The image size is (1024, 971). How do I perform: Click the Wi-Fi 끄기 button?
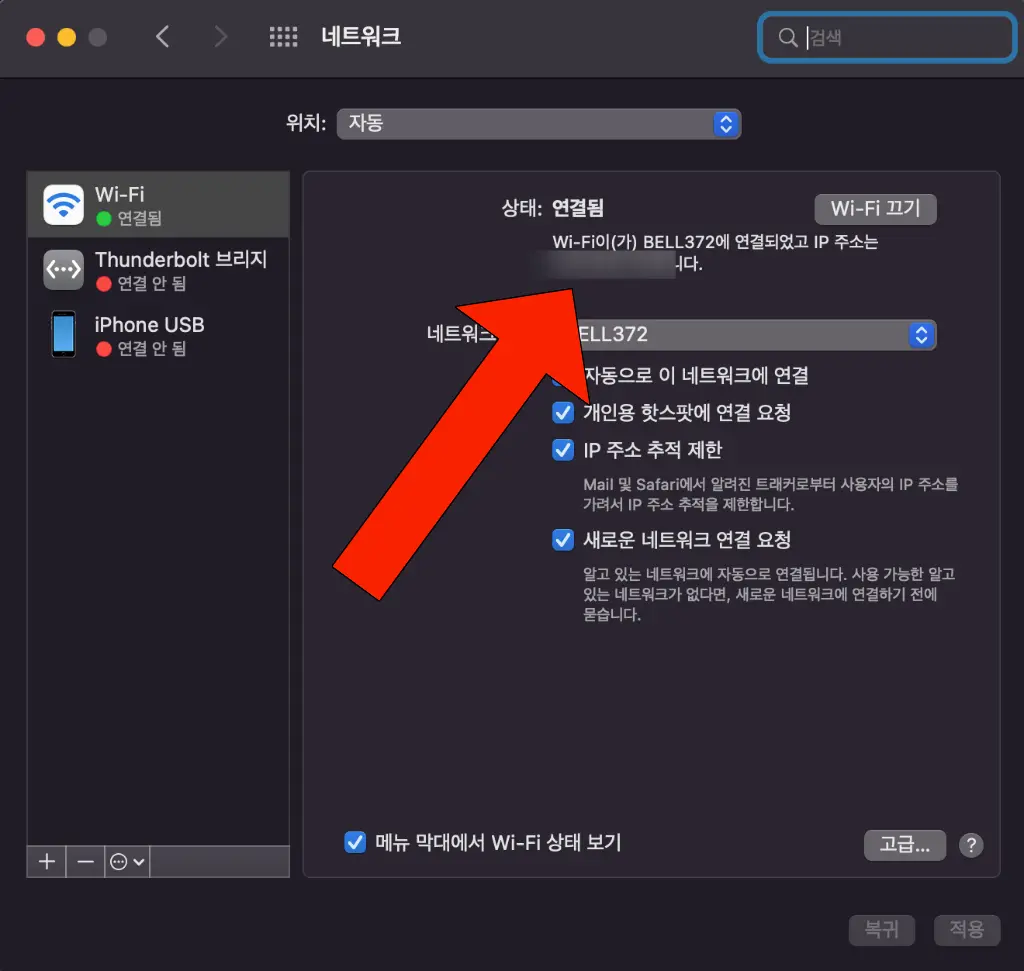click(876, 209)
